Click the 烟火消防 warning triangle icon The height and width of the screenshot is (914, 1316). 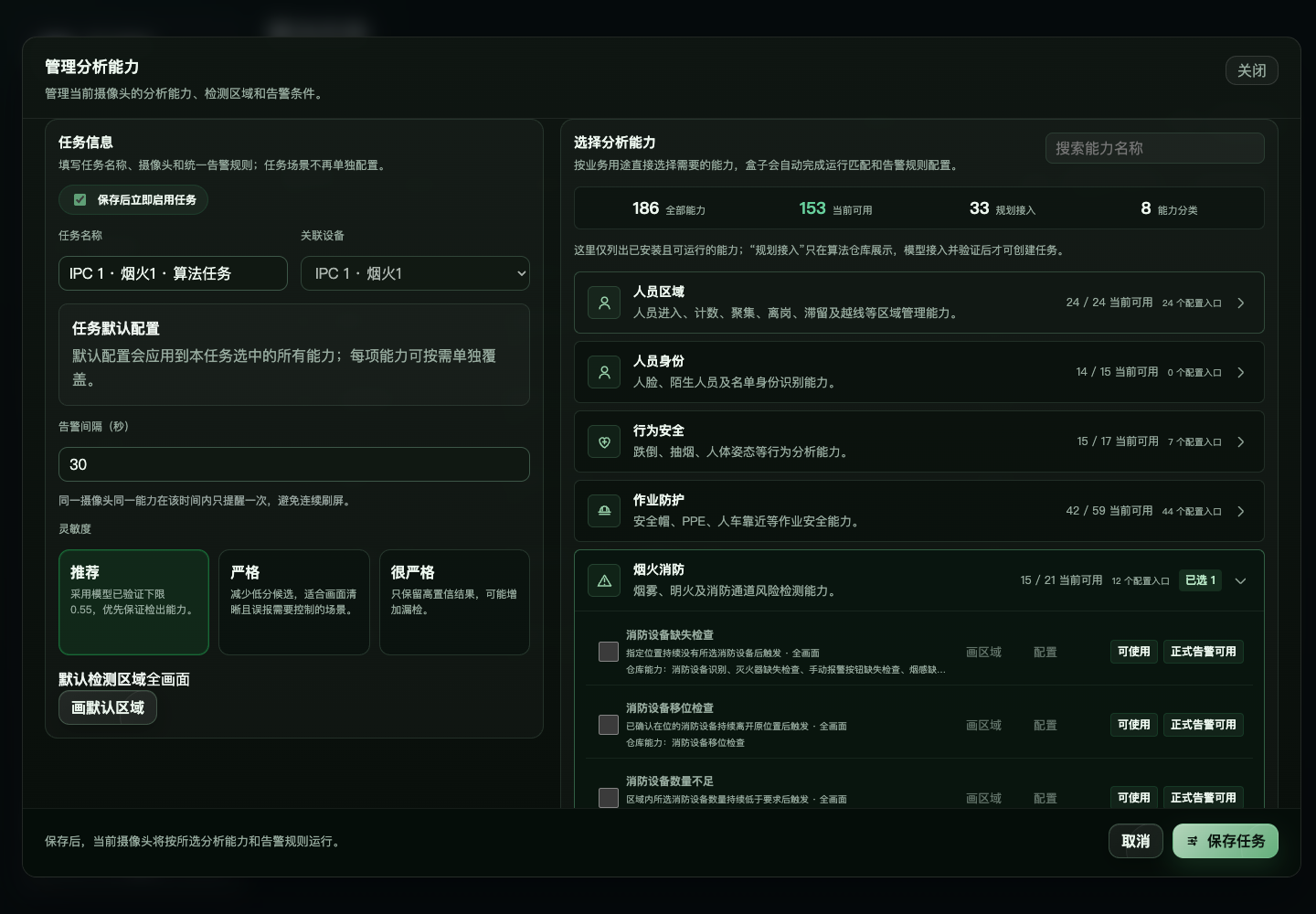604,580
